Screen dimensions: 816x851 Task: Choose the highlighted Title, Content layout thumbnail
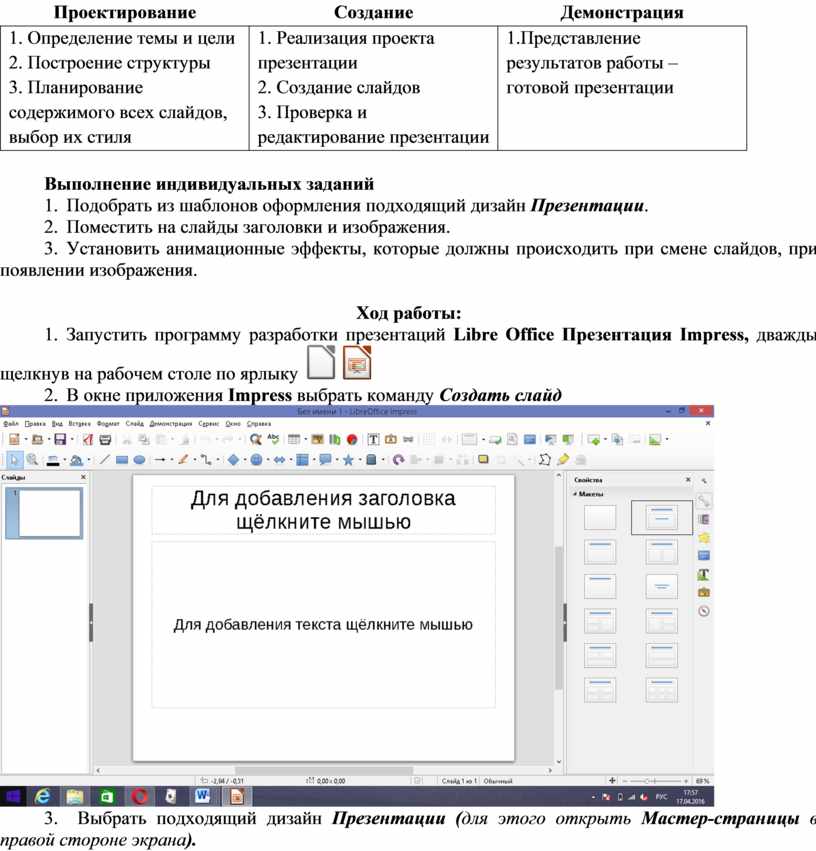[x=661, y=517]
